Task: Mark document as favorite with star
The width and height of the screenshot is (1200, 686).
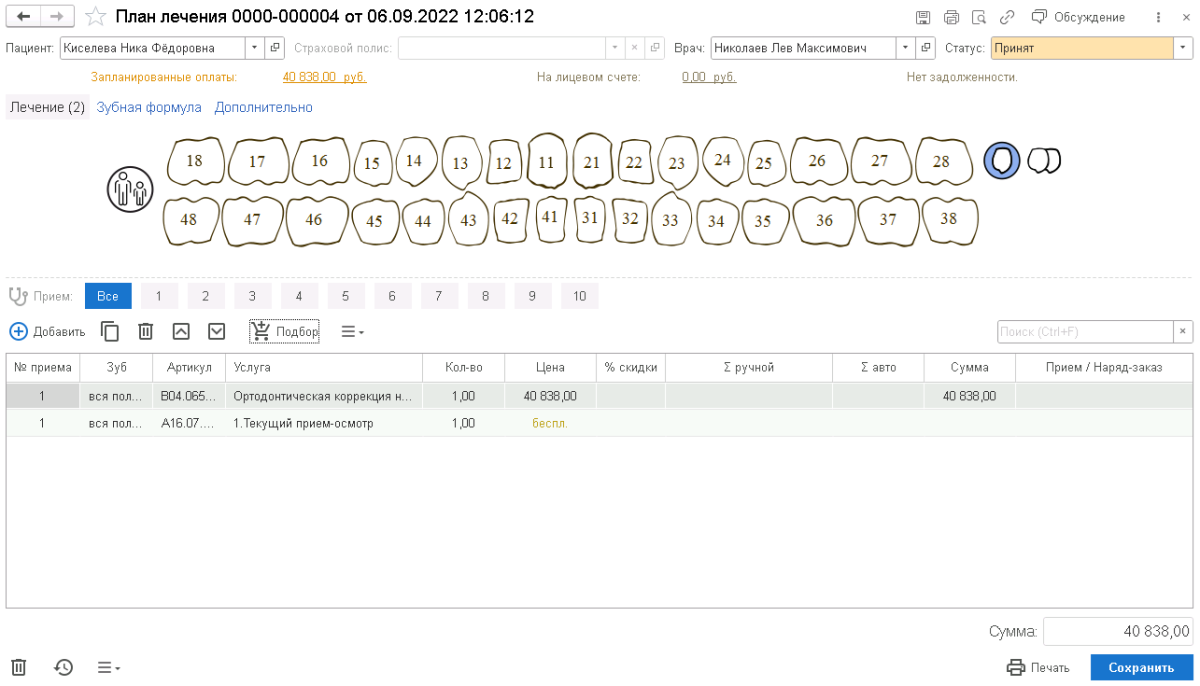Action: [95, 17]
